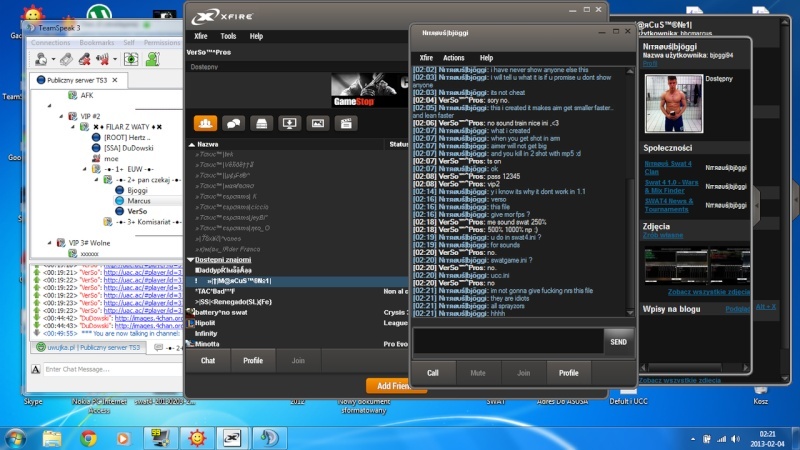Click TeamSpeak green contacts icon
800x450 pixels.
coord(153,59)
